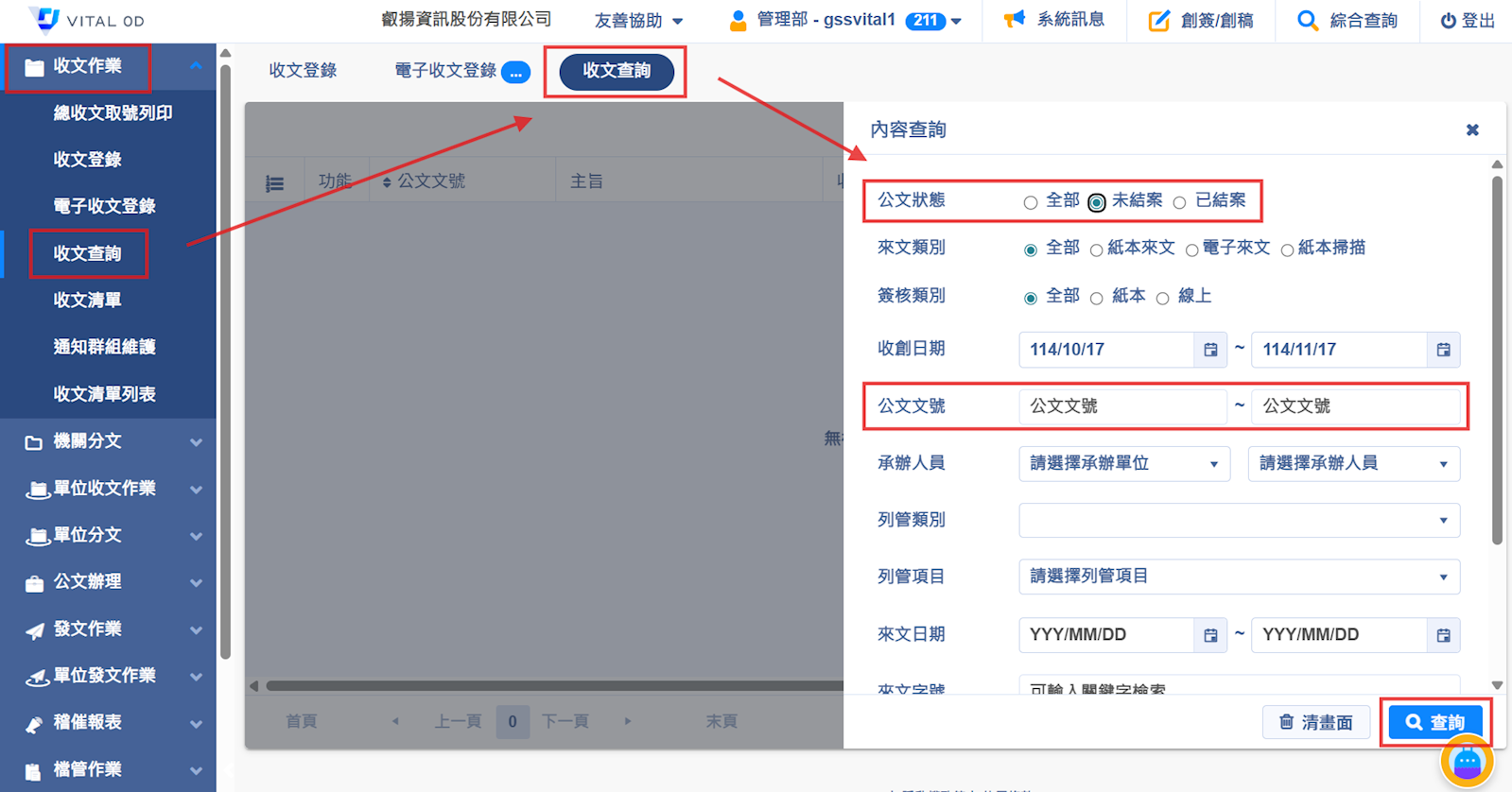The width and height of the screenshot is (1512, 792).
Task: Click the logout power icon
Action: [1448, 21]
